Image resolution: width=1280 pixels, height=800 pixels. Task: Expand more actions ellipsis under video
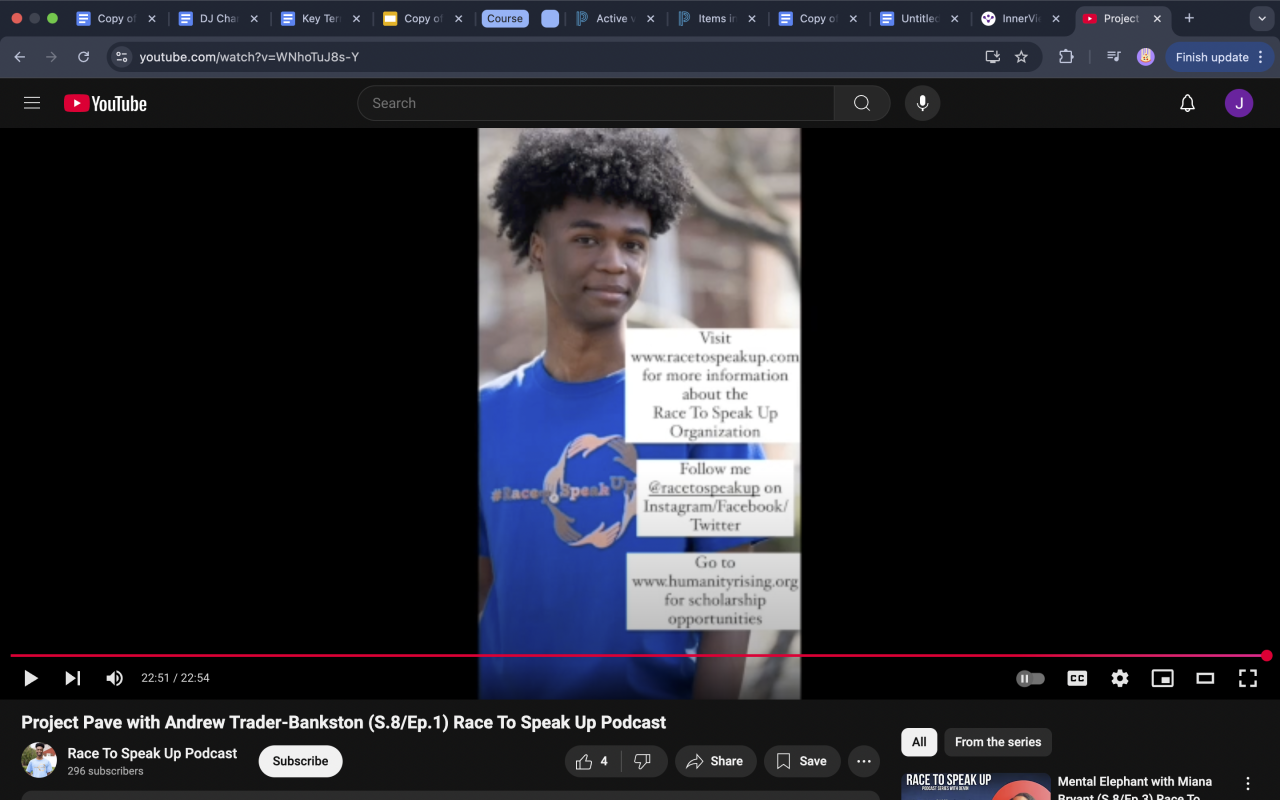click(864, 761)
